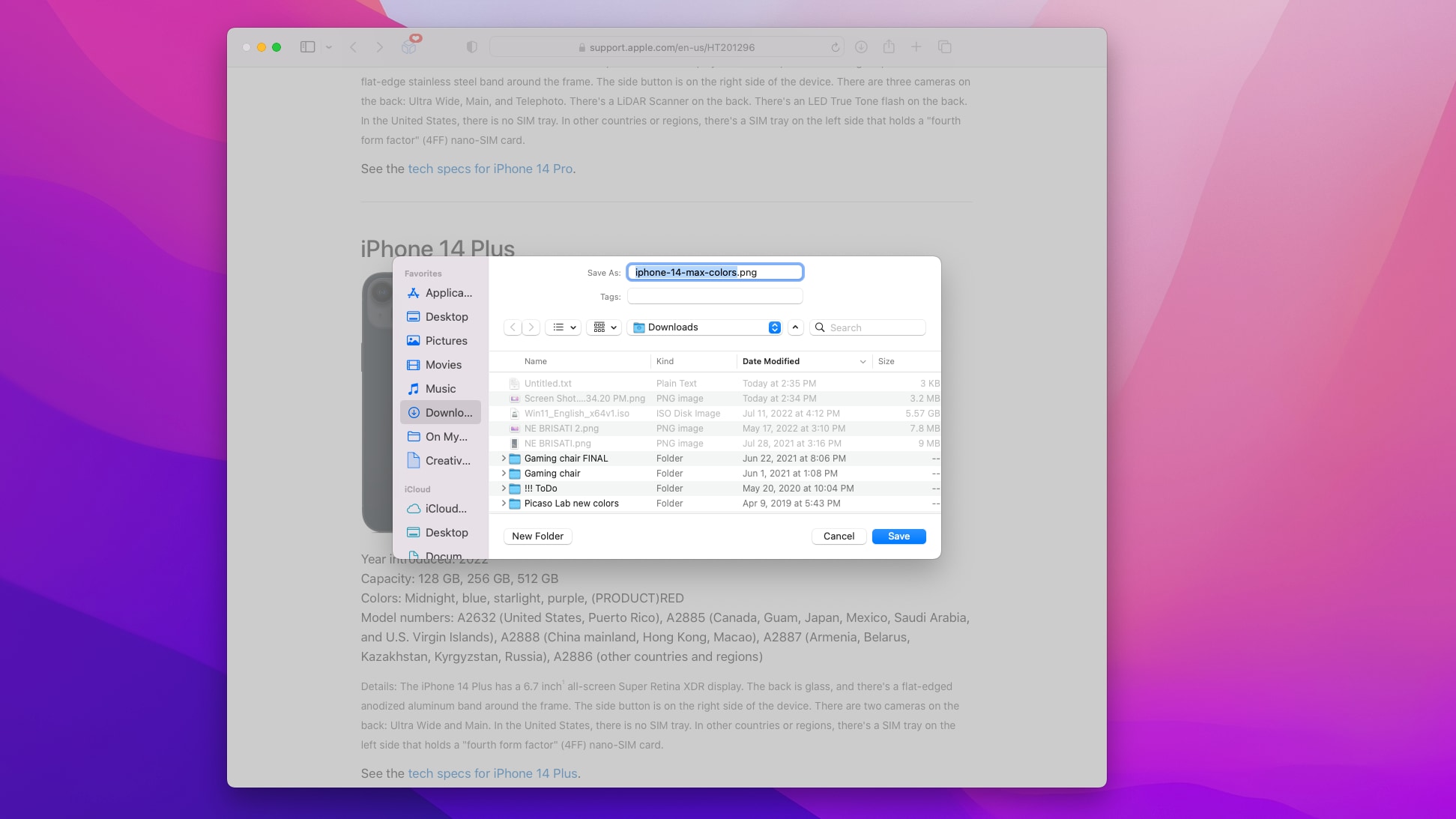The image size is (1456, 819).
Task: Sort by the Name column header
Action: [536, 361]
